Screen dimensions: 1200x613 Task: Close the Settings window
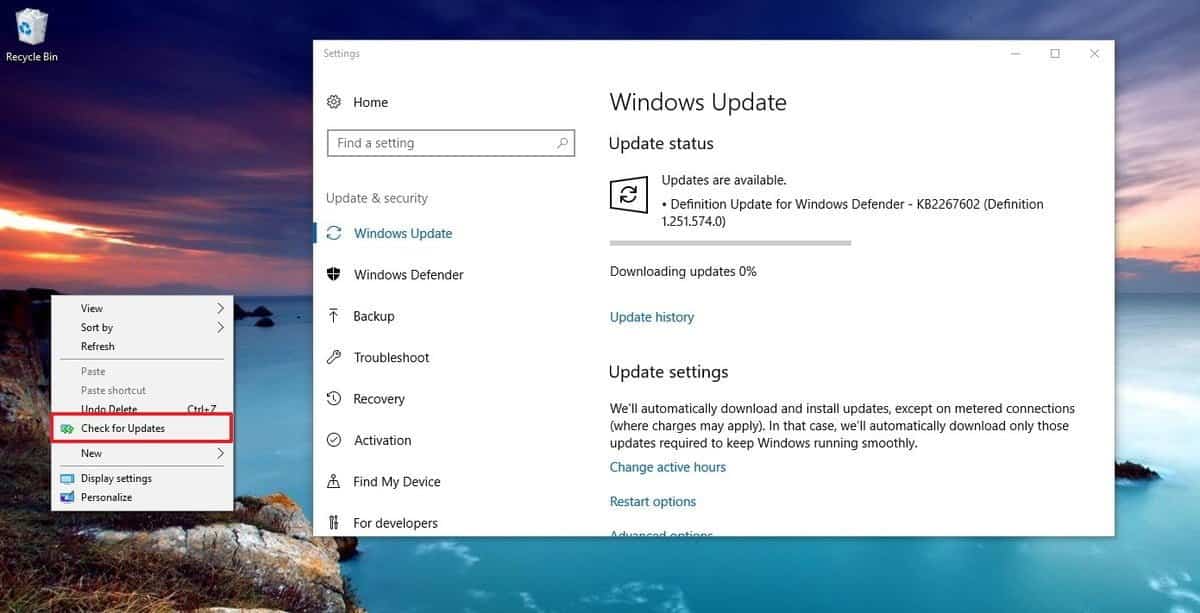coord(1095,54)
